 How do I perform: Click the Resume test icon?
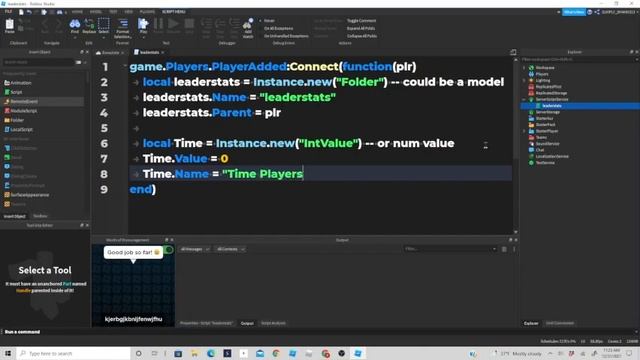173,24
